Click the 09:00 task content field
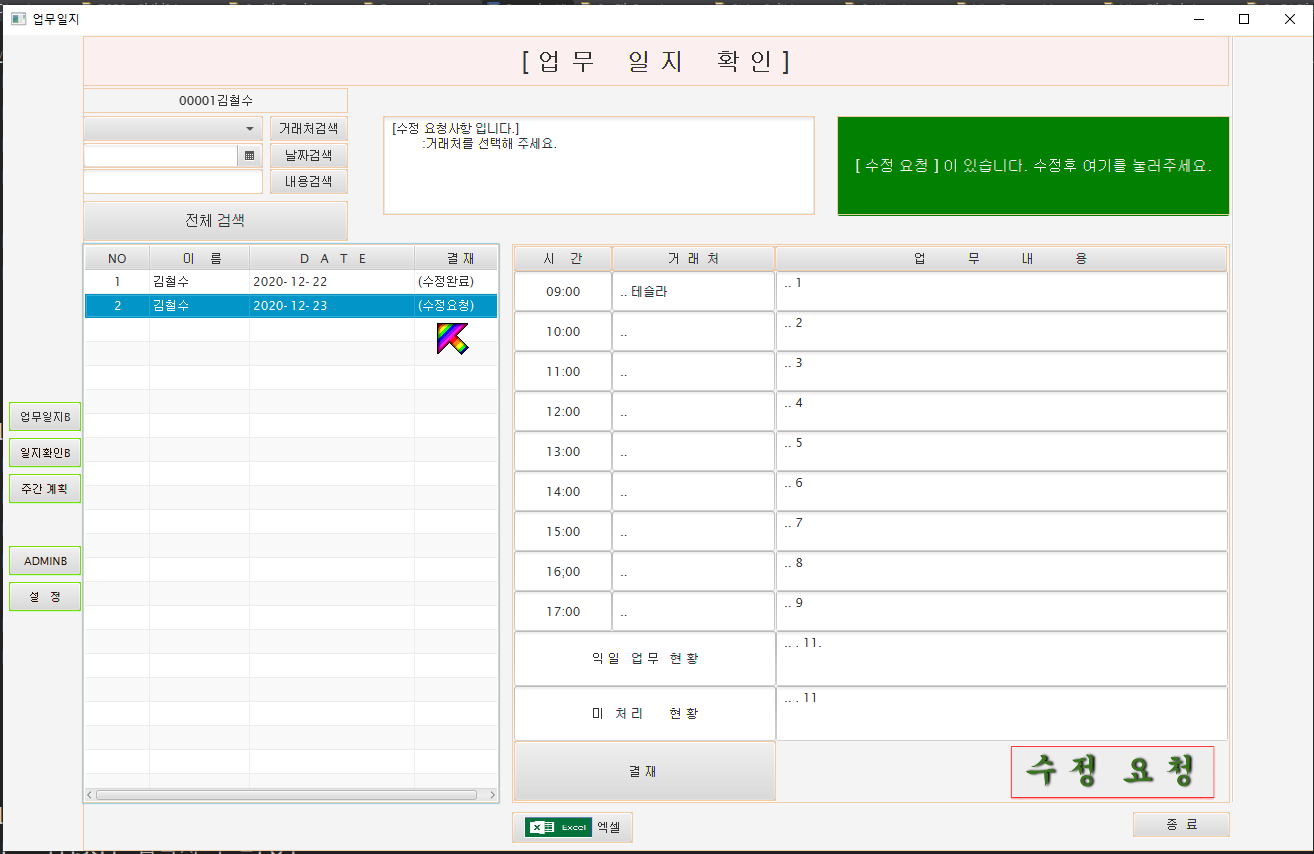Image resolution: width=1314 pixels, height=854 pixels. pyautogui.click(x=1001, y=291)
